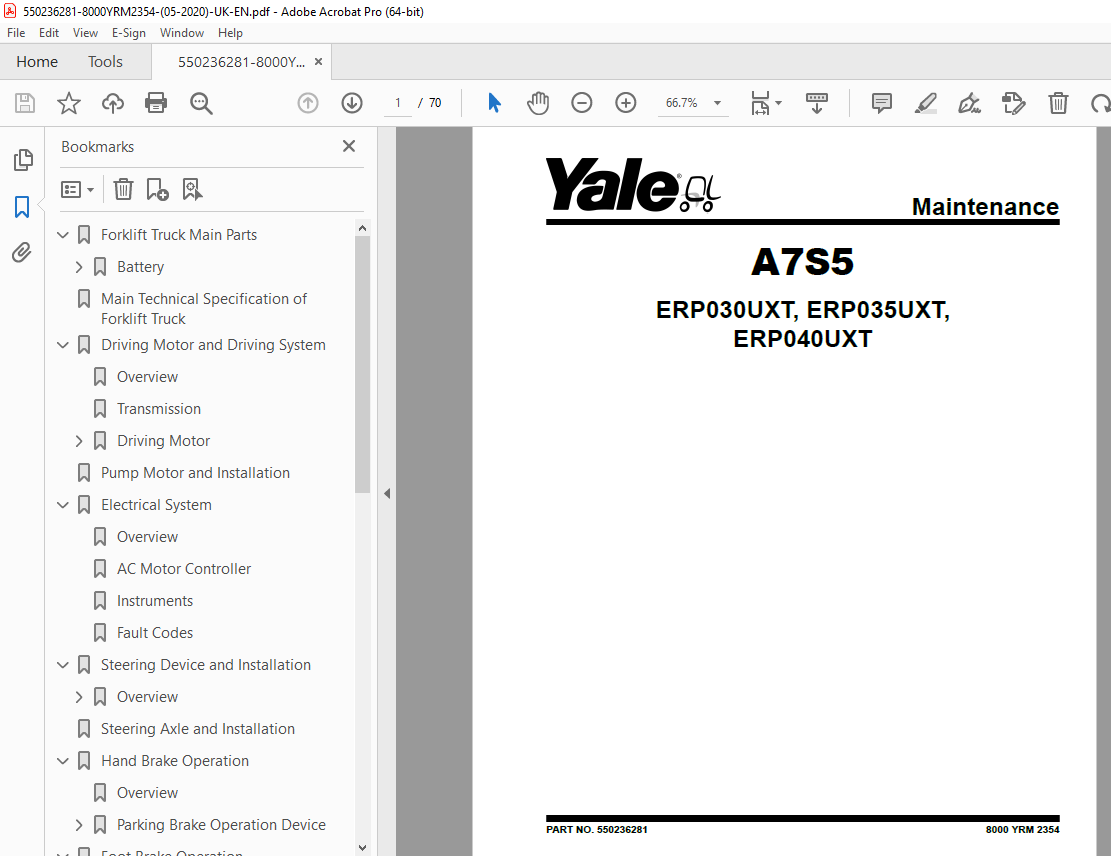Click the Save file icon
Image resolution: width=1111 pixels, height=856 pixels.
click(x=25, y=103)
